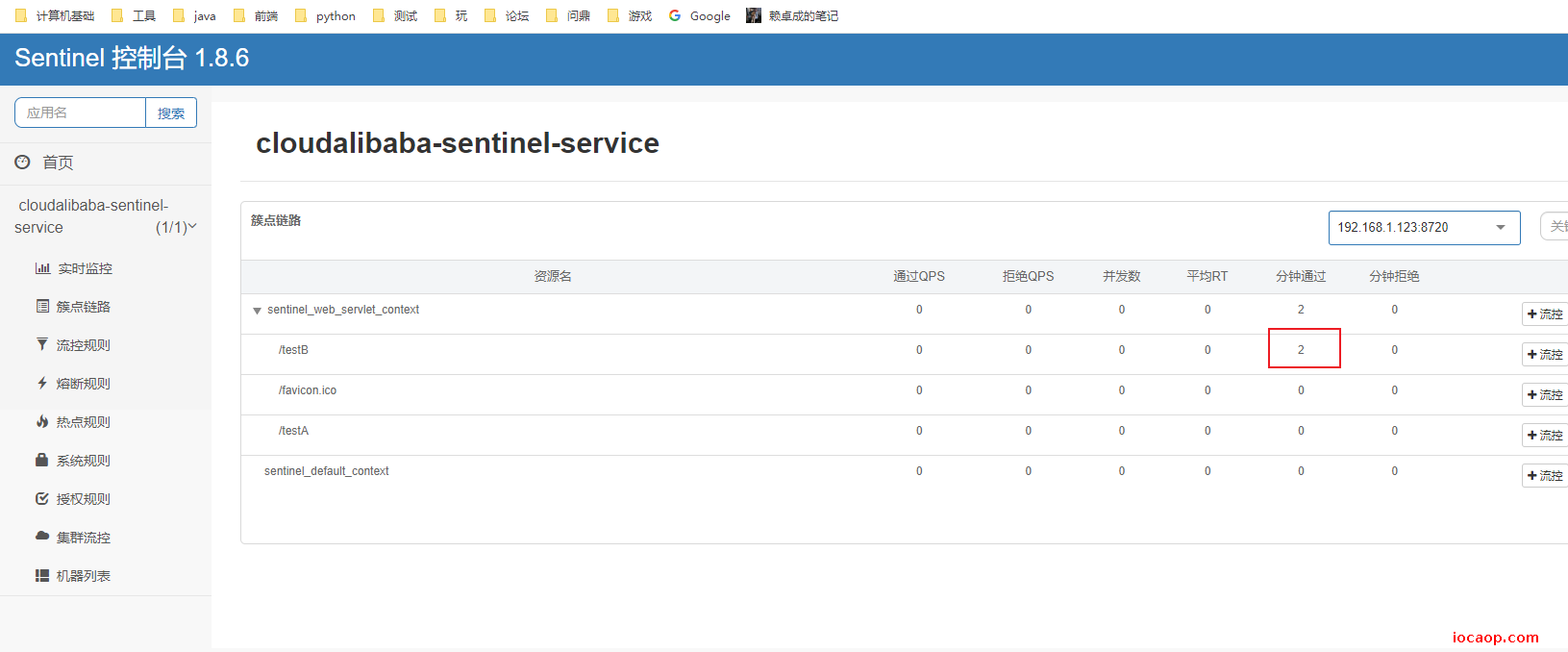
Task: Open the 游戏 bookmark folder
Action: click(x=630, y=15)
